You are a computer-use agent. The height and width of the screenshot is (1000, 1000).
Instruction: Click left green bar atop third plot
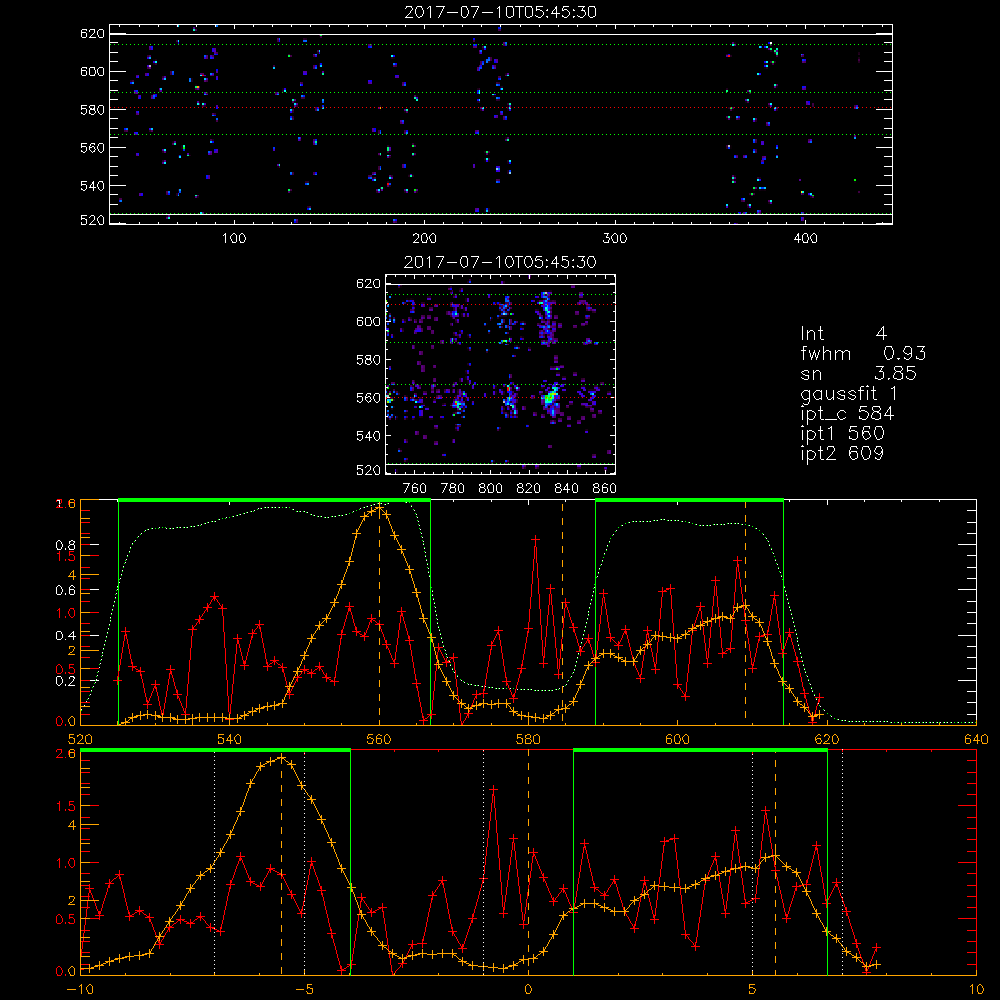(x=274, y=500)
